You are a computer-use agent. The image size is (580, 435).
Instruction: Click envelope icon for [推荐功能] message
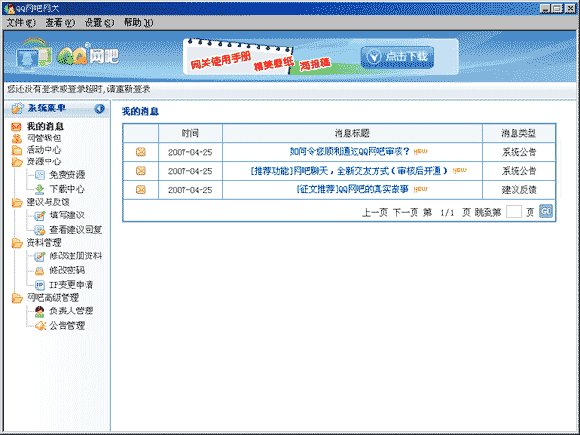(x=141, y=171)
